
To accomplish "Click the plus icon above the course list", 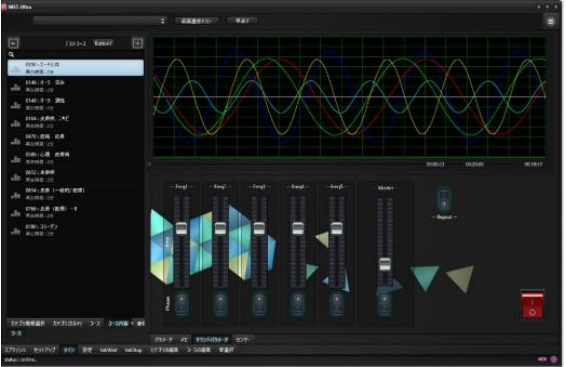I will pos(138,43).
